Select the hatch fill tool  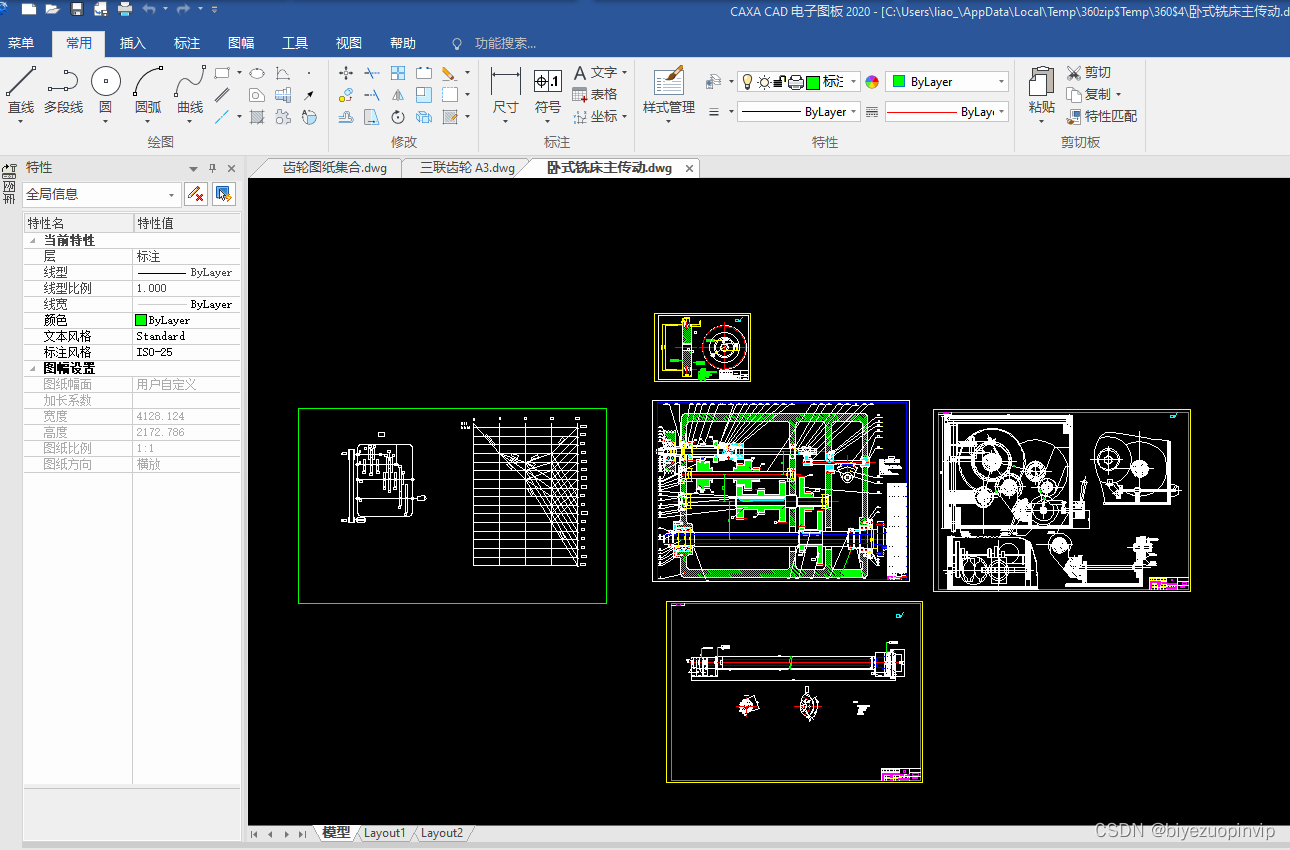(x=257, y=117)
